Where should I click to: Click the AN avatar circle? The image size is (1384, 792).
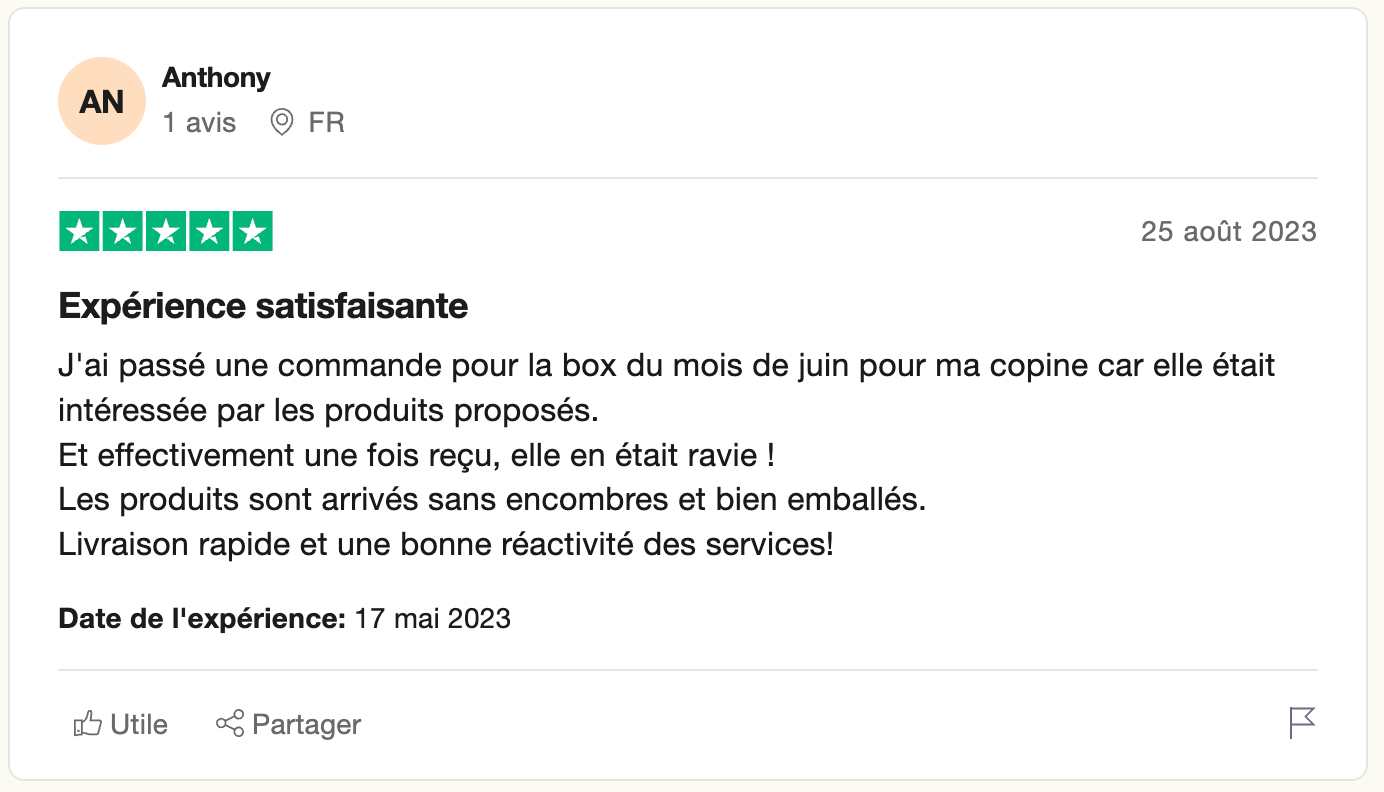[102, 101]
